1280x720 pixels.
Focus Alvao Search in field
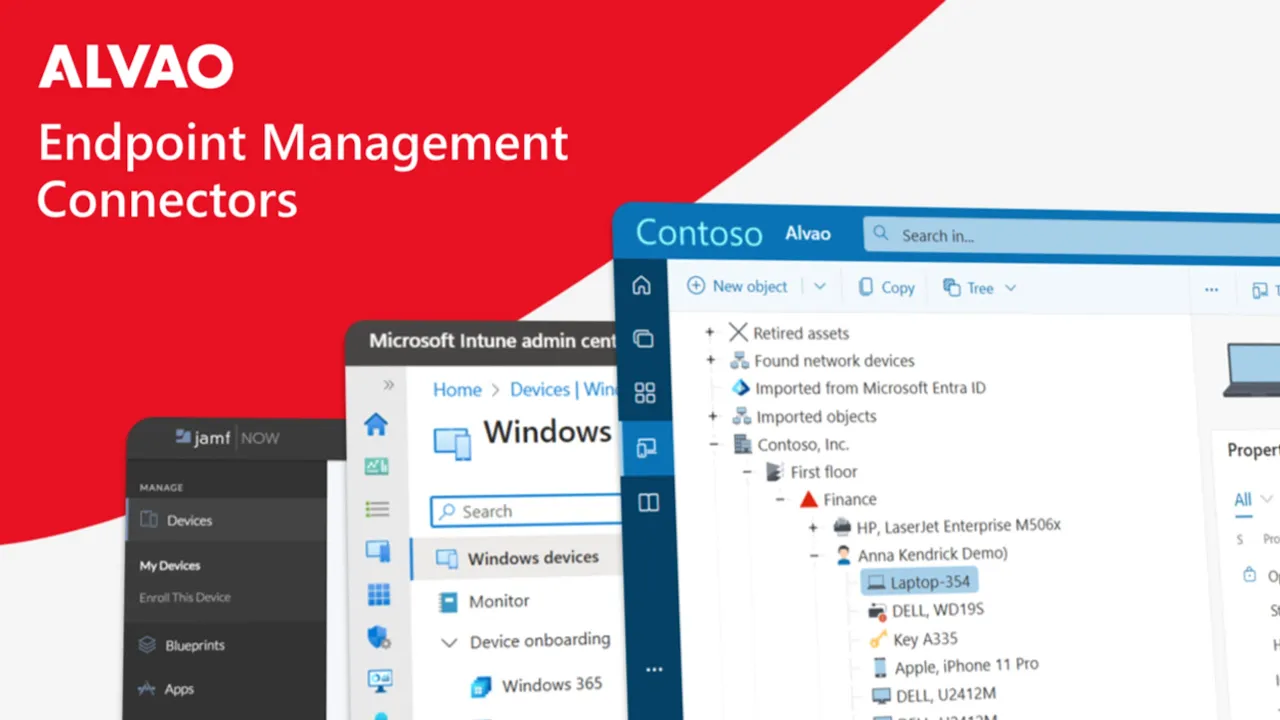tap(1071, 235)
